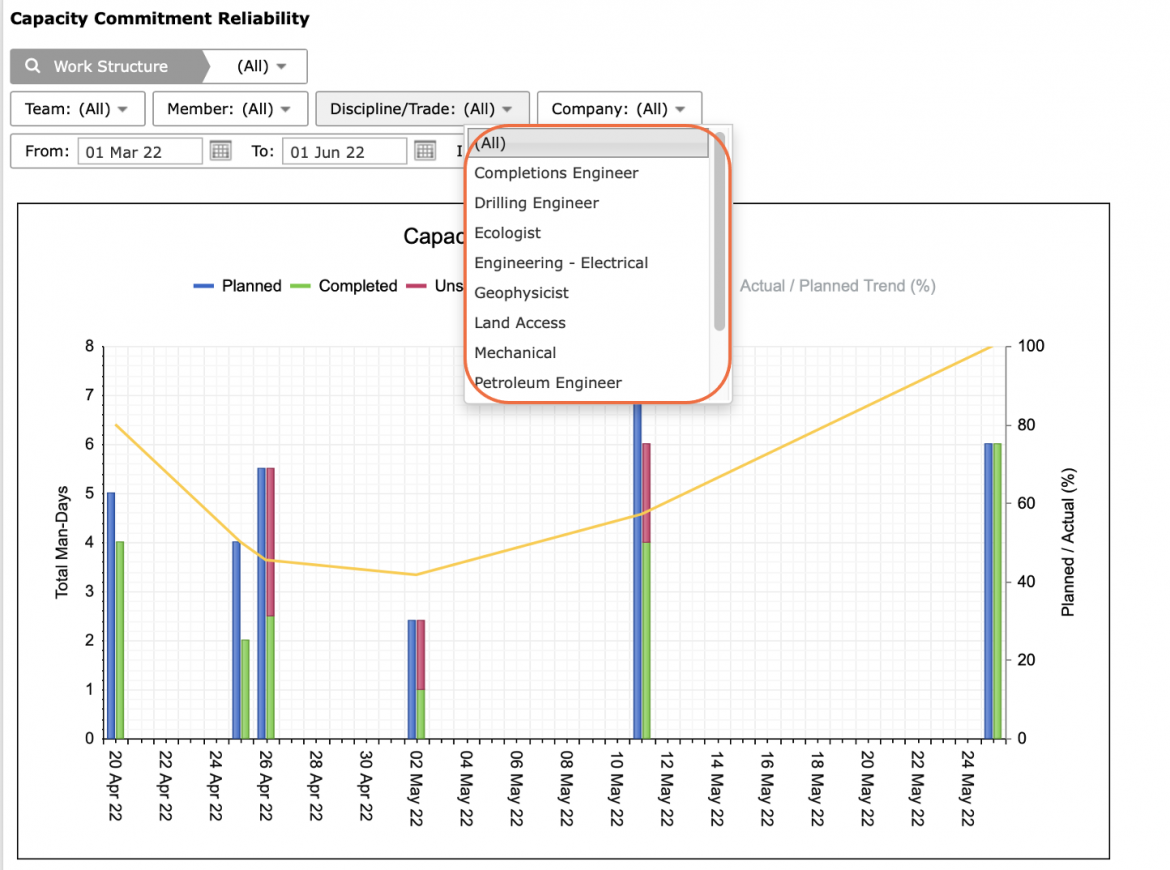Toggle the Planned series in the legend
The width and height of the screenshot is (1170, 870).
[x=237, y=286]
